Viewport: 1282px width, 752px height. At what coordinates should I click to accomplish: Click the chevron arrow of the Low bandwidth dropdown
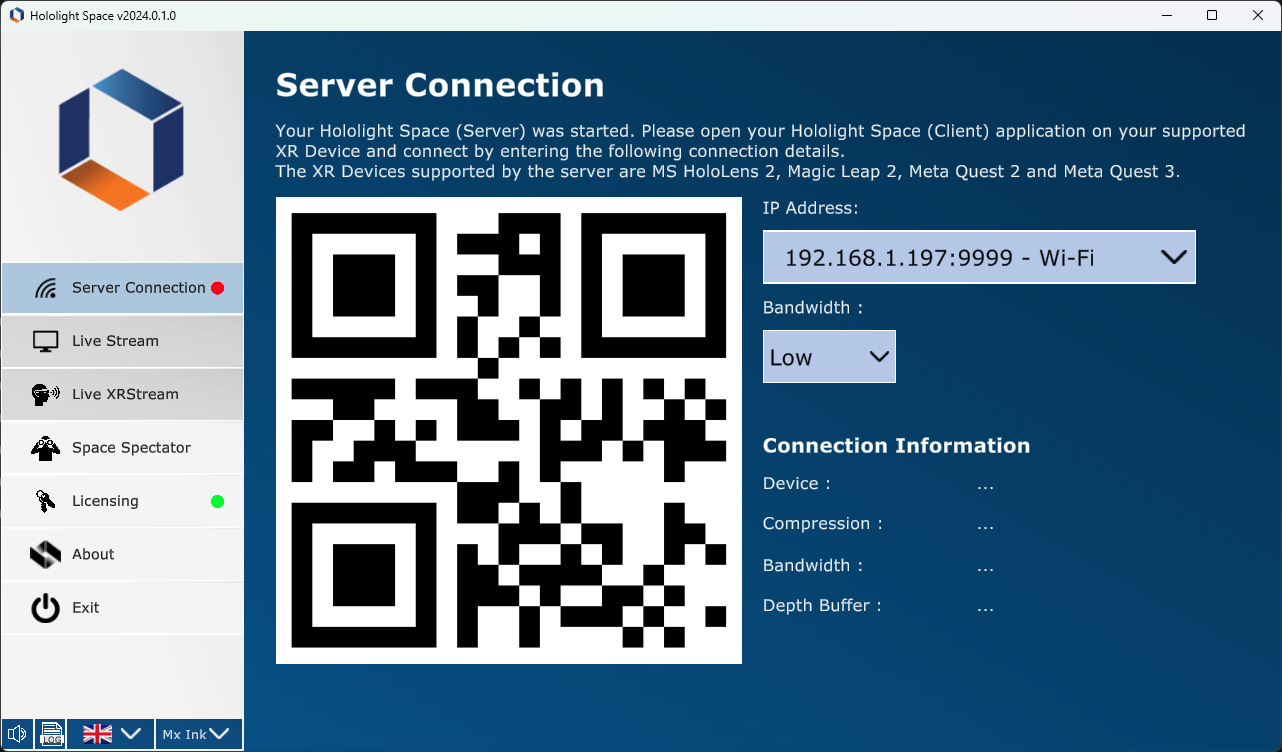[879, 357]
